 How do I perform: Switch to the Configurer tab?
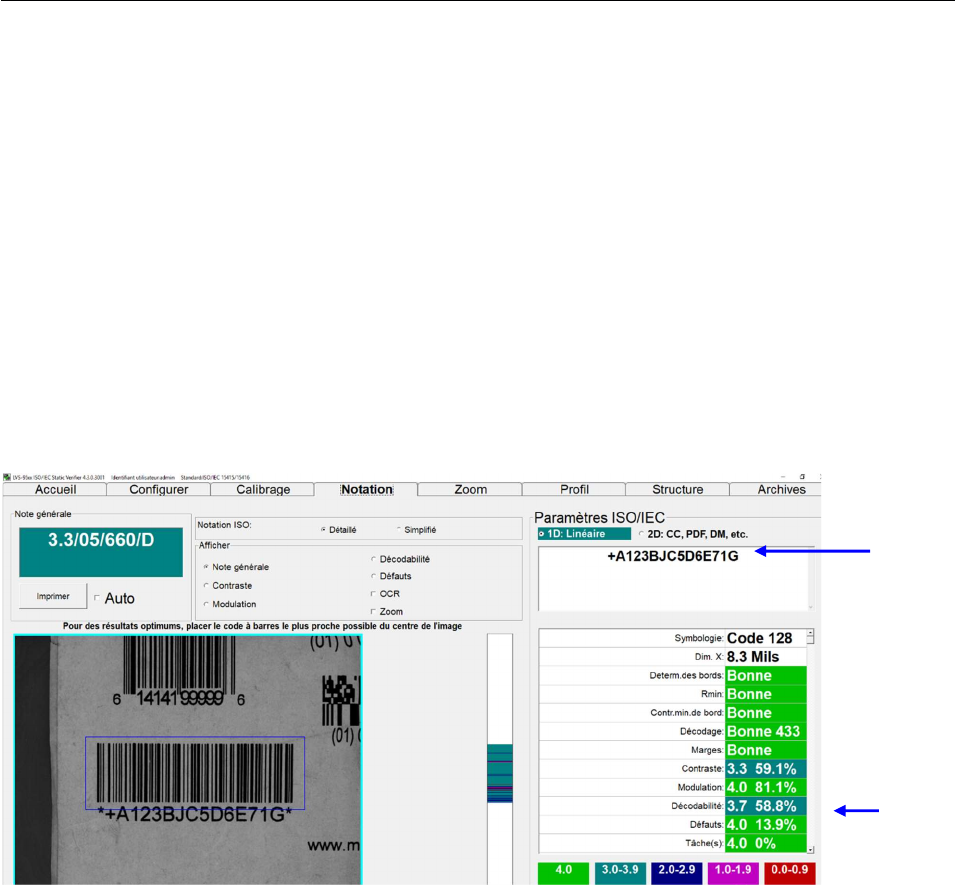159,489
